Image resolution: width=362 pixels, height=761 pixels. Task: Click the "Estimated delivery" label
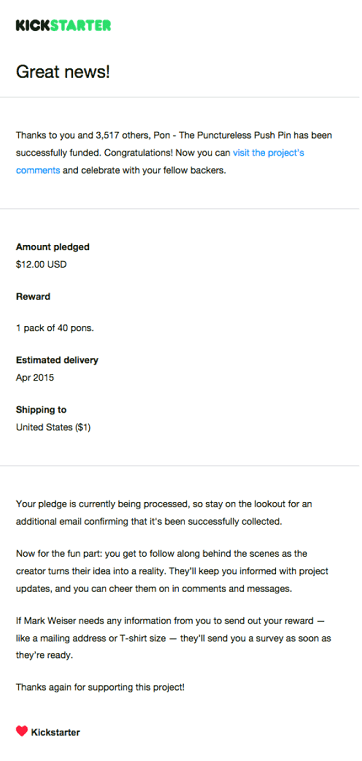pyautogui.click(x=57, y=360)
